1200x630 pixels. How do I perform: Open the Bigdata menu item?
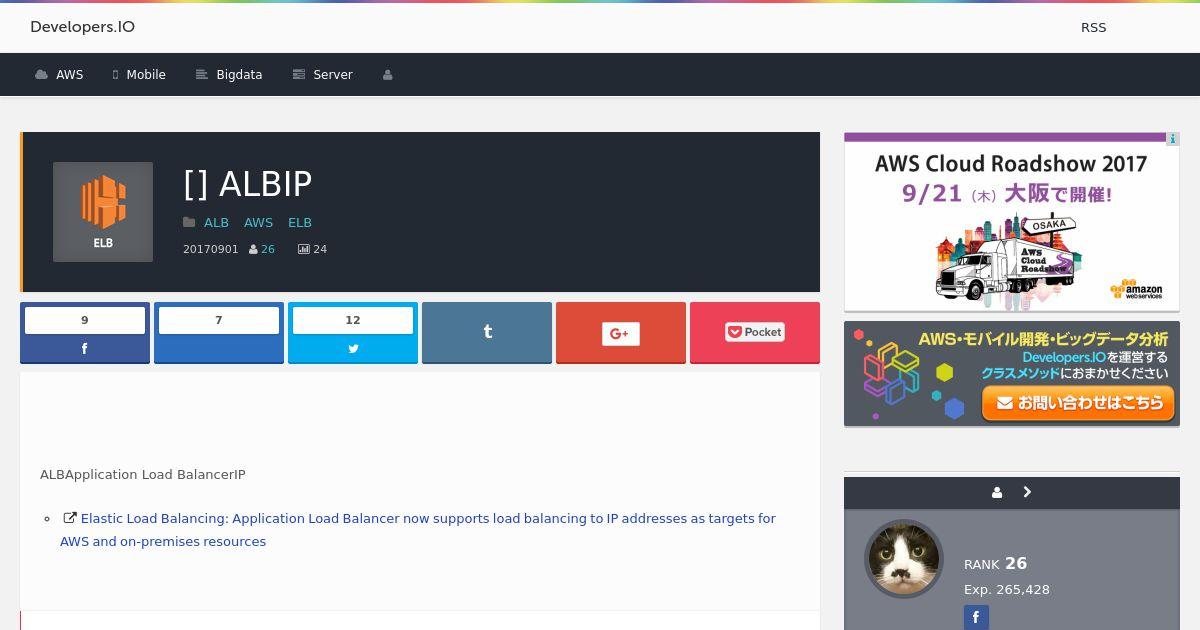[x=229, y=75]
